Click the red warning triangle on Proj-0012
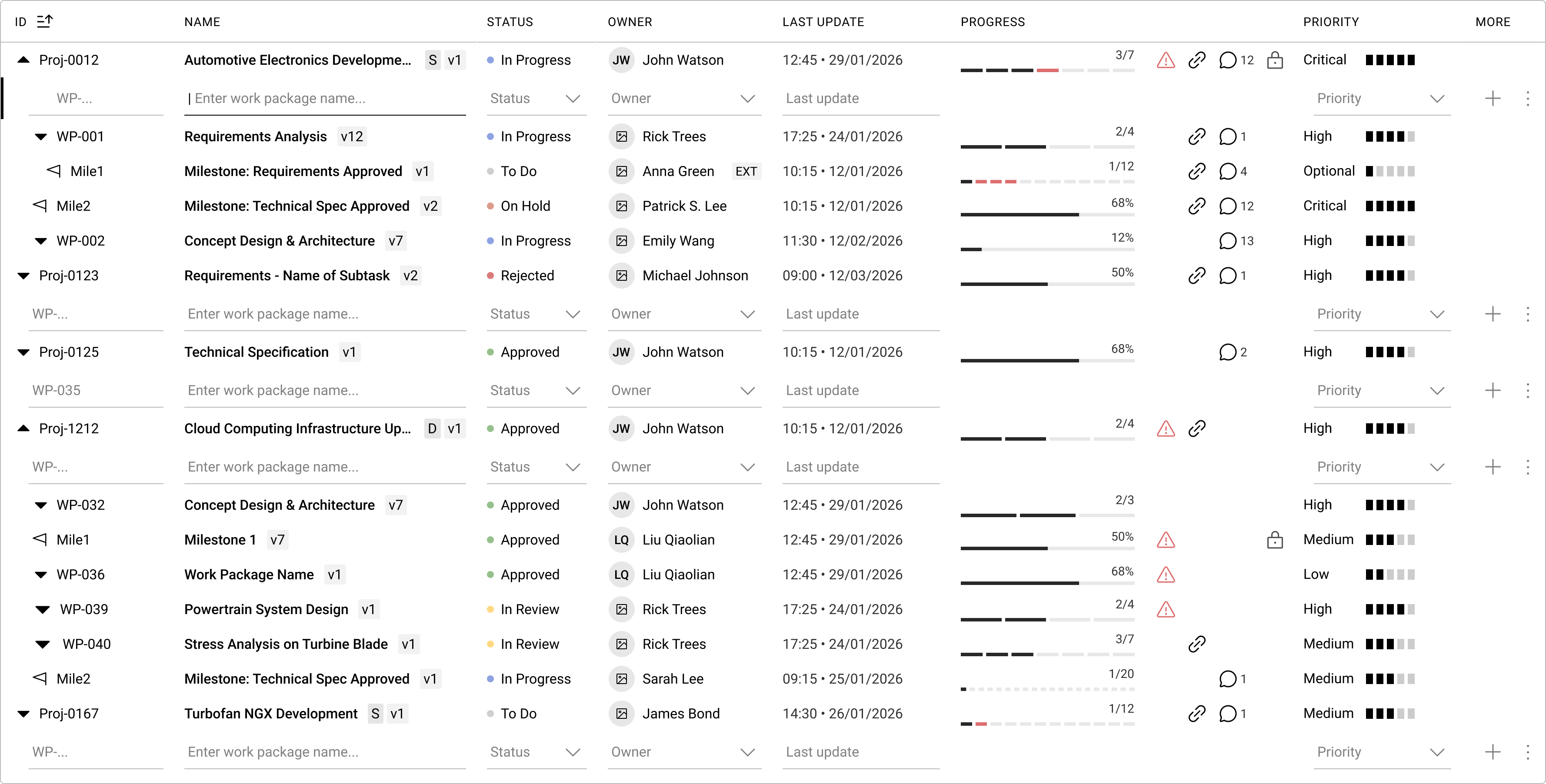Image resolution: width=1546 pixels, height=784 pixels. click(x=1166, y=60)
